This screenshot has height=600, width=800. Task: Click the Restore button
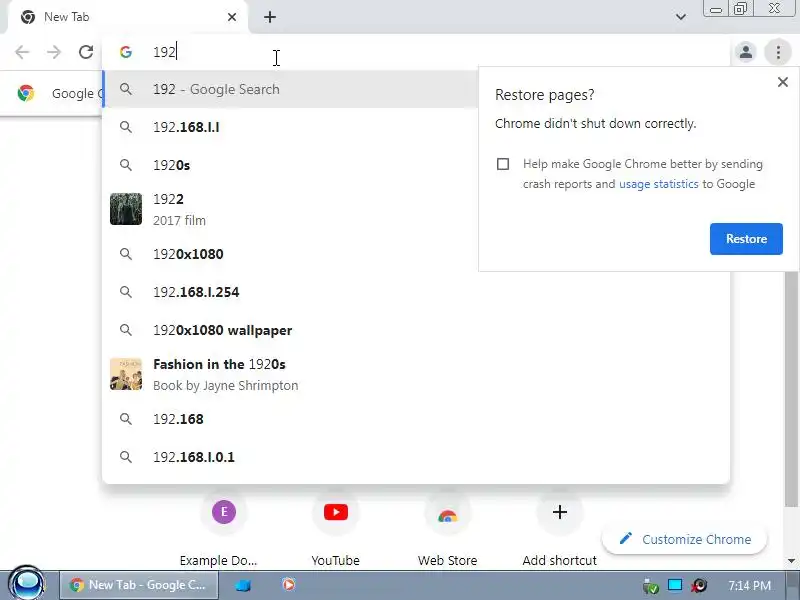(746, 239)
